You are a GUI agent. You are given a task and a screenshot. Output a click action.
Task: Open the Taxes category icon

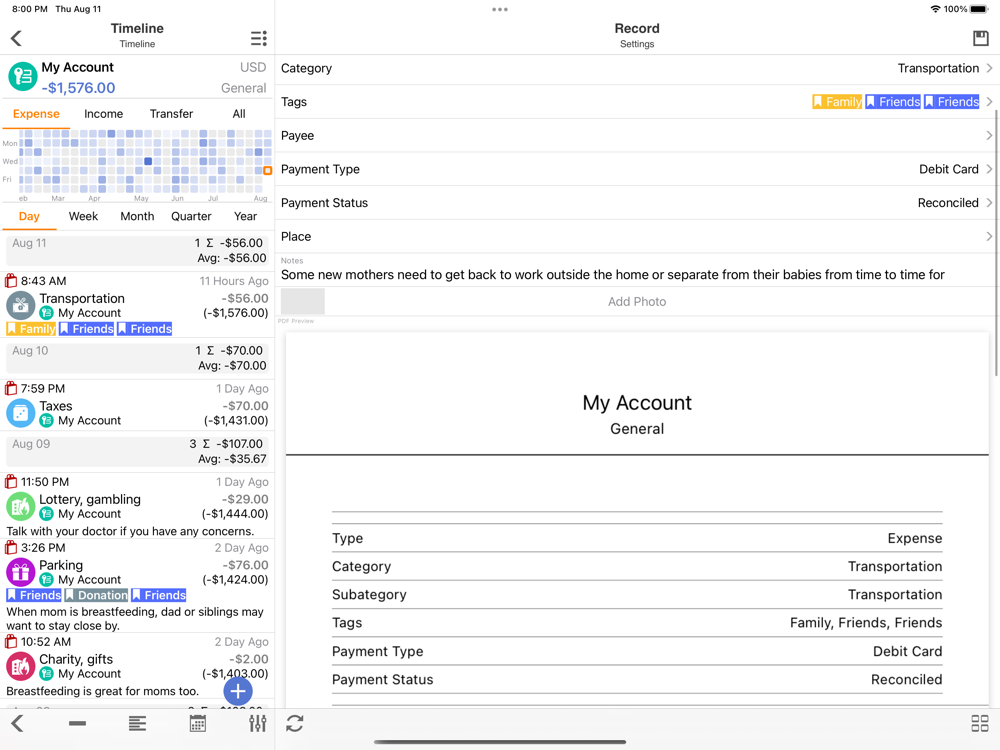[20, 413]
